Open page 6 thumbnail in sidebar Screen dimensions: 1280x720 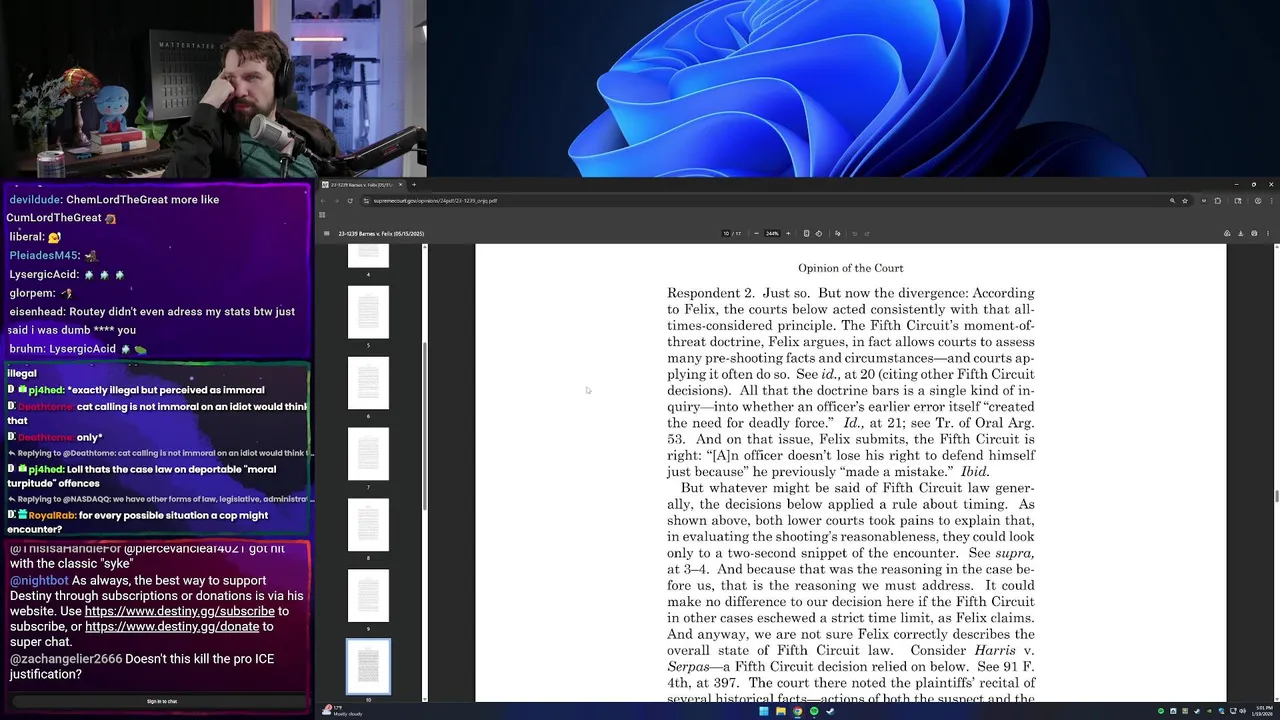point(368,383)
